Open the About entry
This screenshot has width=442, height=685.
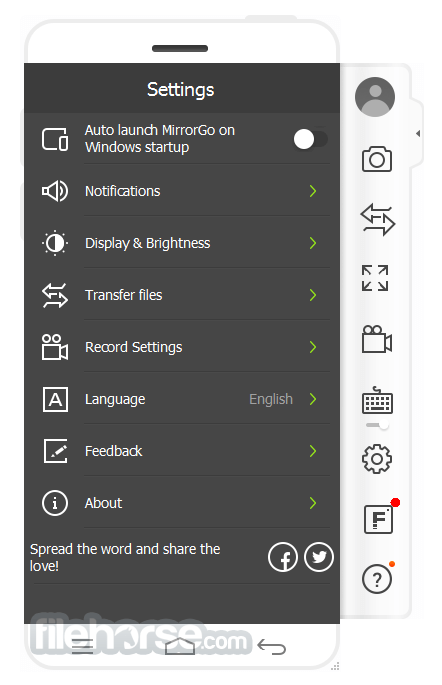tap(182, 503)
